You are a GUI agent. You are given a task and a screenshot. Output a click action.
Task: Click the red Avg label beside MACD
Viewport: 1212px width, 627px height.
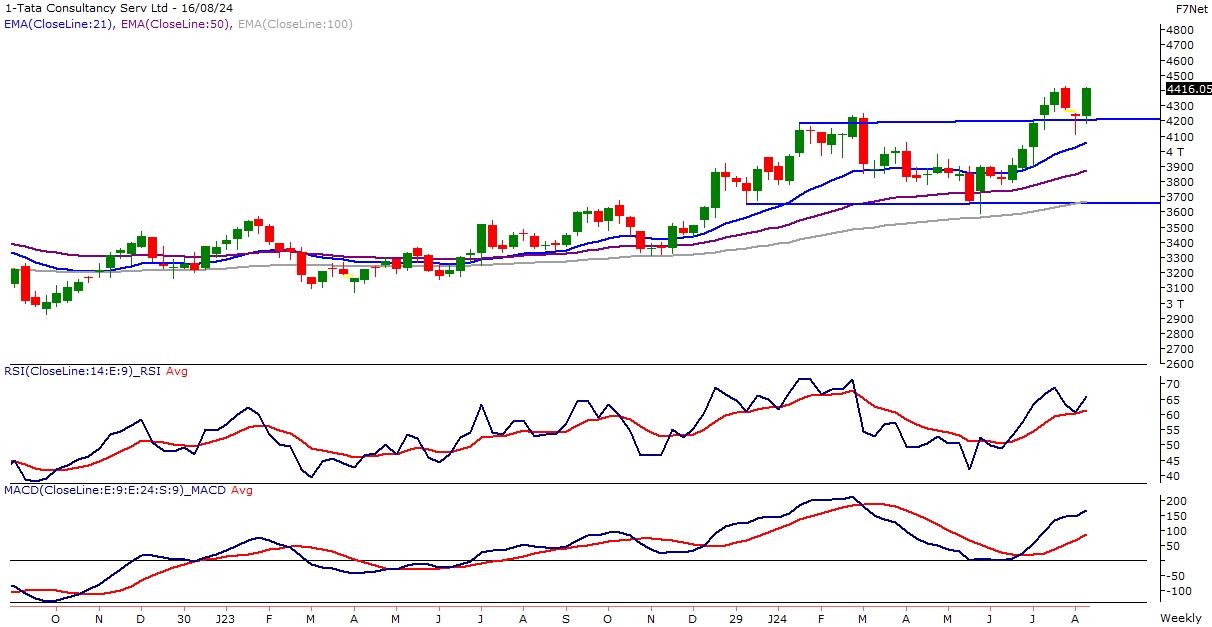(x=242, y=490)
